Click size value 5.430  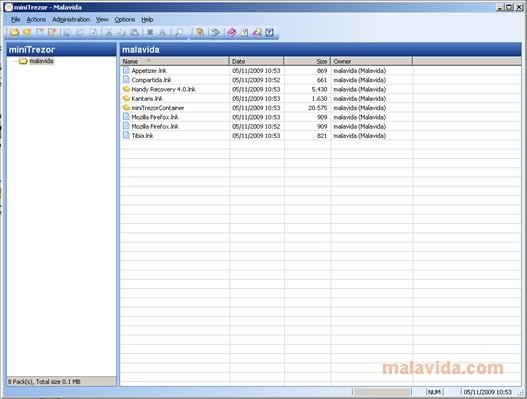click(x=319, y=89)
